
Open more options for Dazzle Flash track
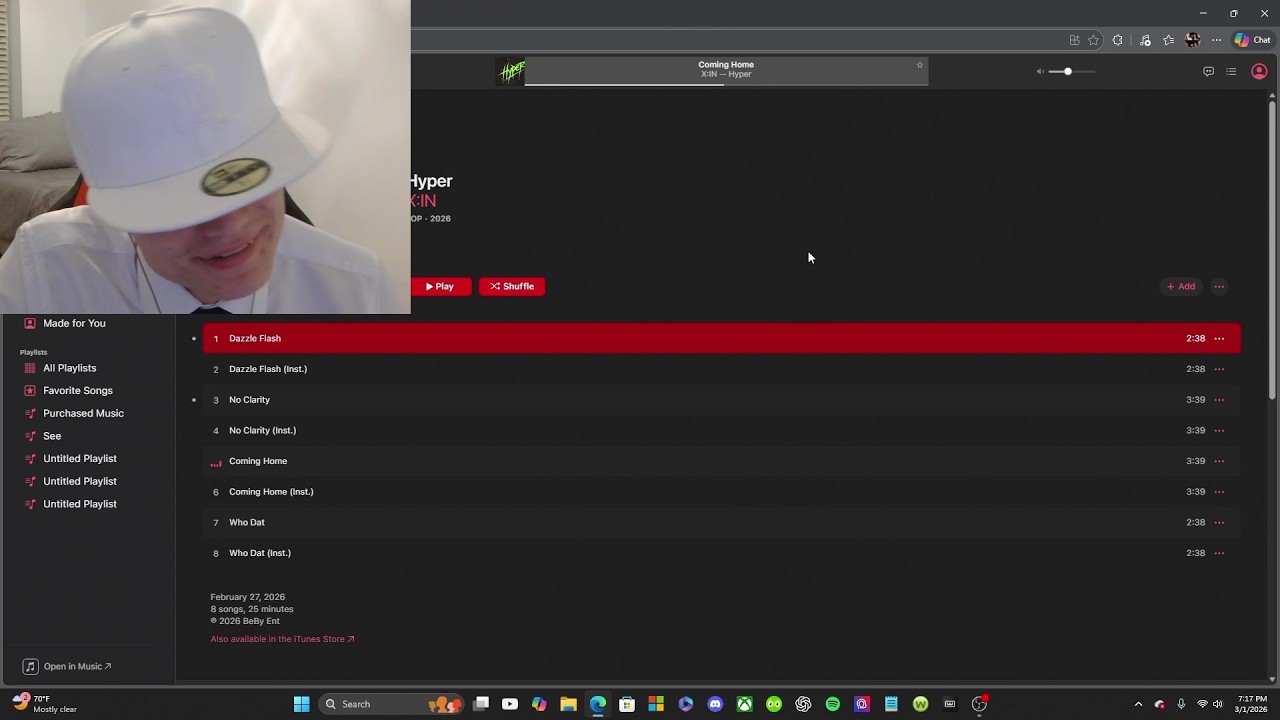(x=1219, y=338)
